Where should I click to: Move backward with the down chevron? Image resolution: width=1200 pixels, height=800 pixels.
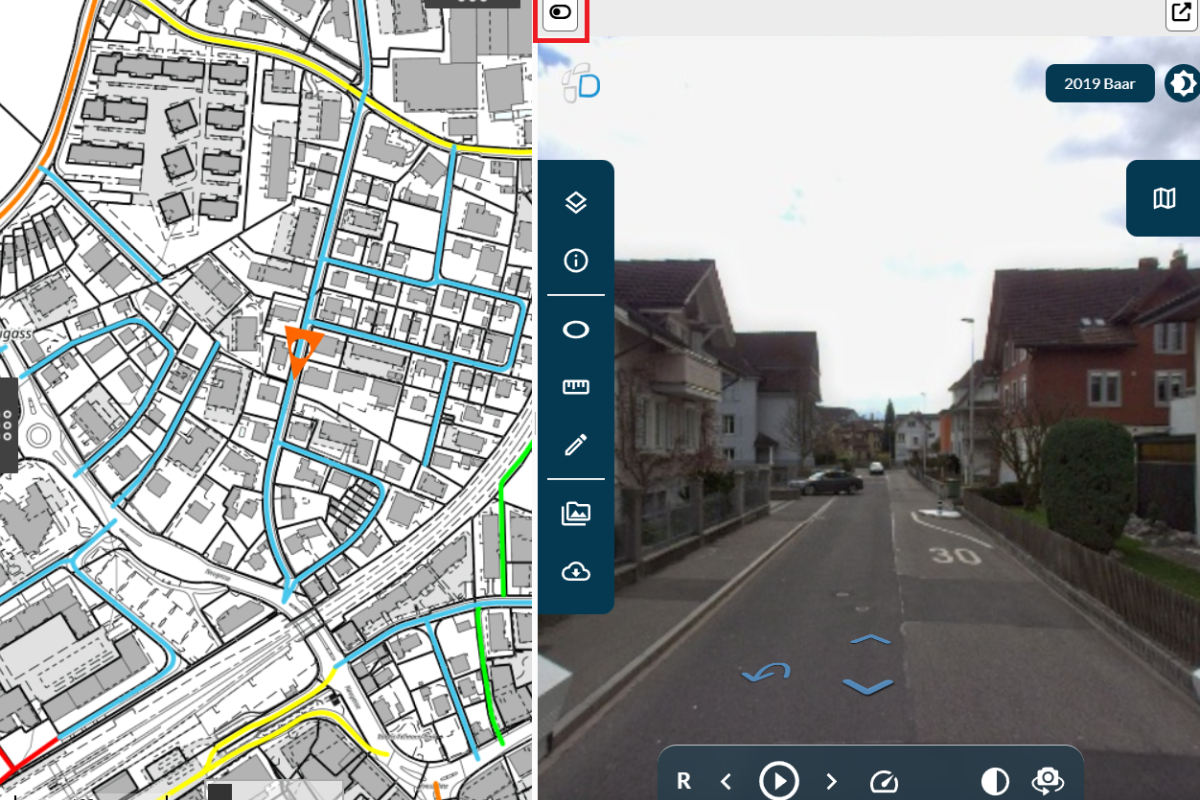(x=867, y=686)
